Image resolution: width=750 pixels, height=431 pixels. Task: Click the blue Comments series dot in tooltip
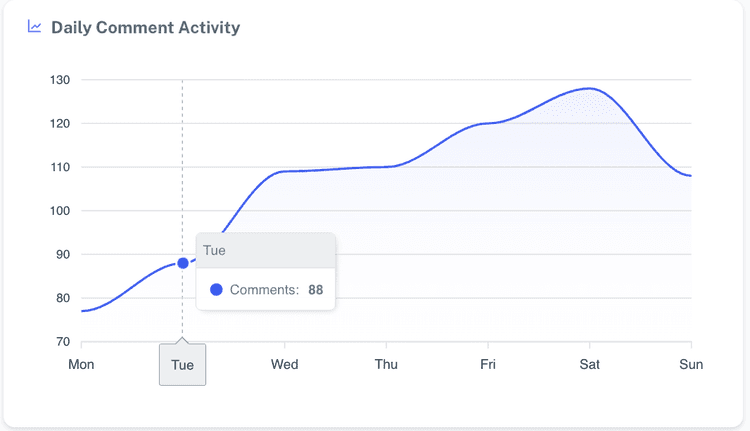[x=216, y=290]
